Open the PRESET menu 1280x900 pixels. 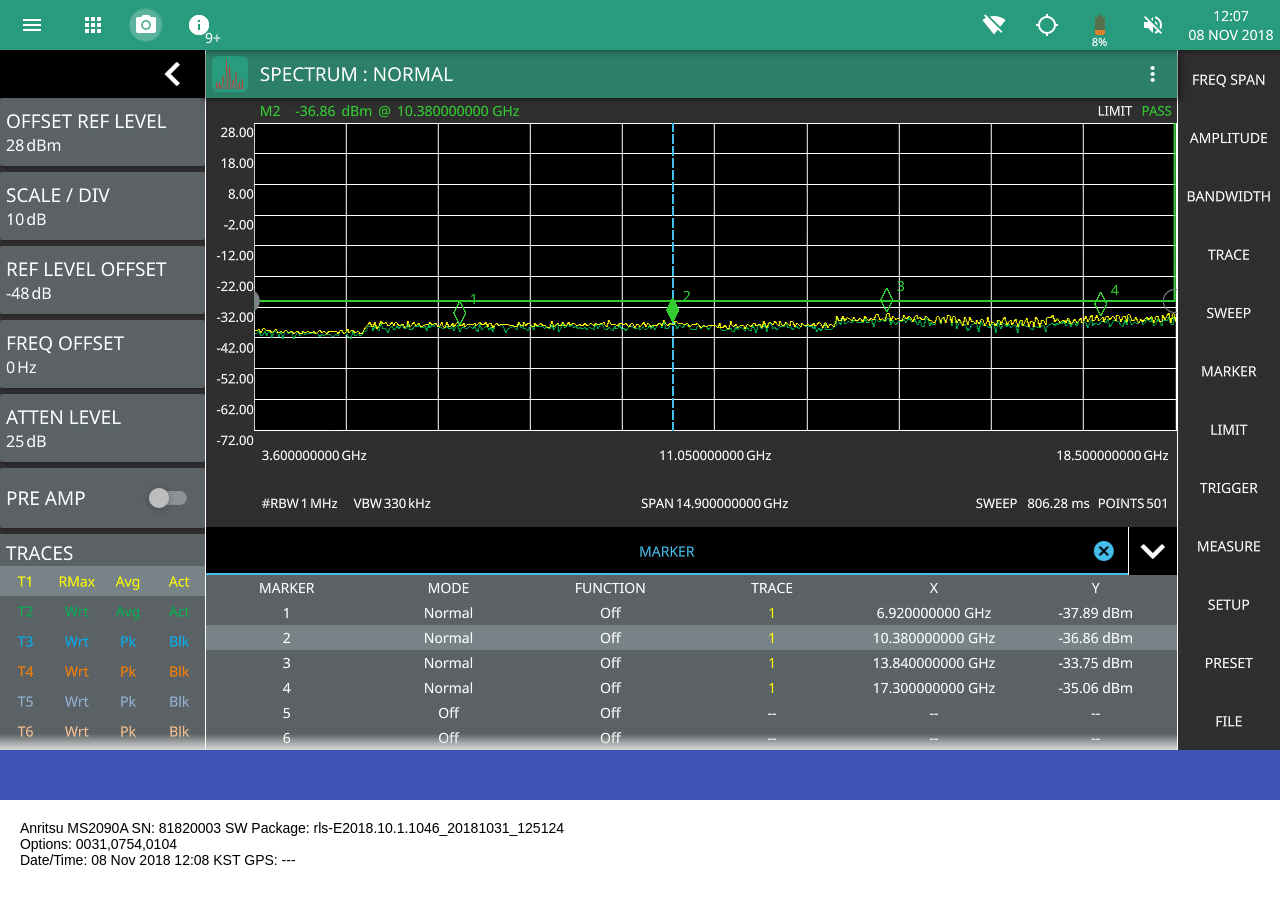coord(1229,663)
